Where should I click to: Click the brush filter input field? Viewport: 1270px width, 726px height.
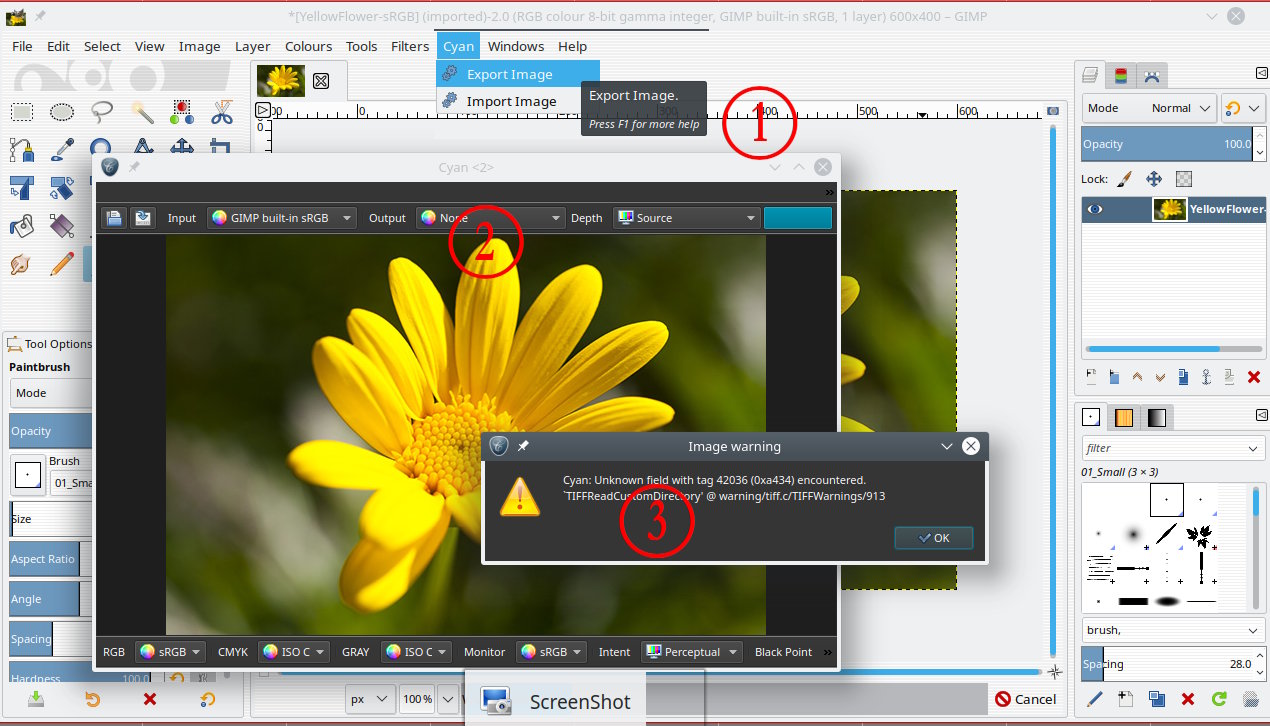pyautogui.click(x=1173, y=448)
